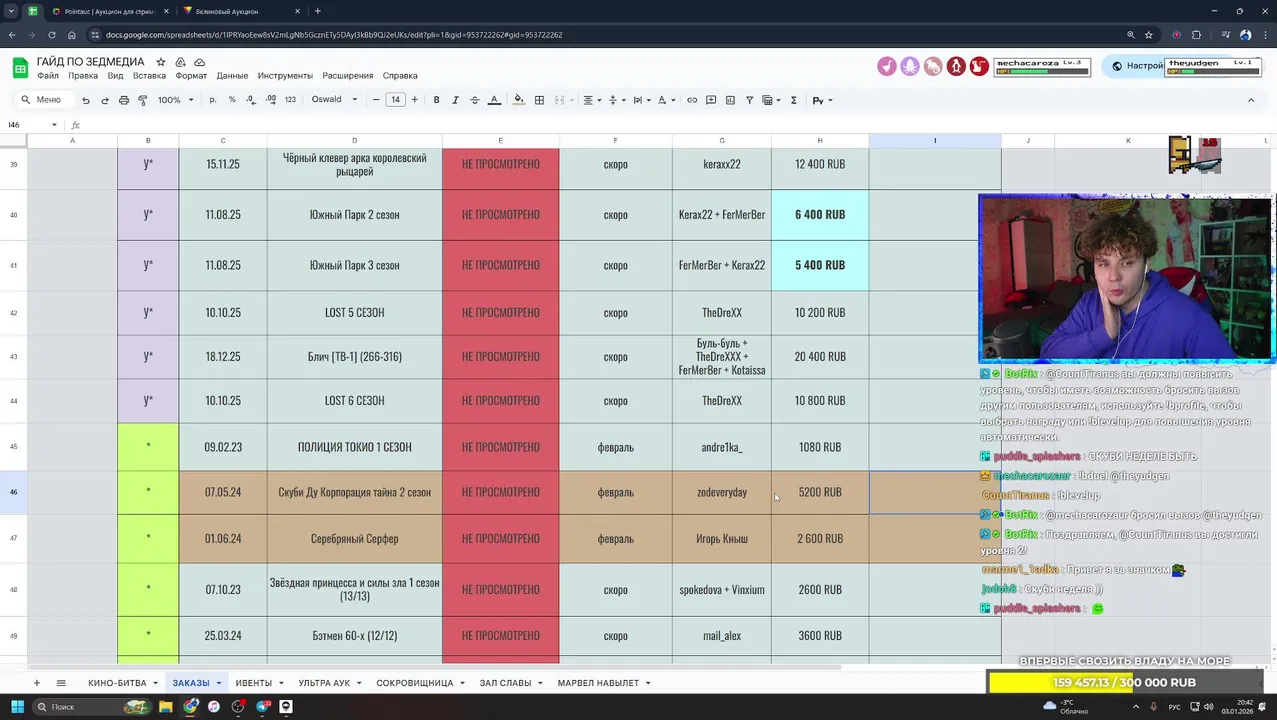Open the Oswald font dropdown
The height and width of the screenshot is (720, 1277).
click(334, 100)
